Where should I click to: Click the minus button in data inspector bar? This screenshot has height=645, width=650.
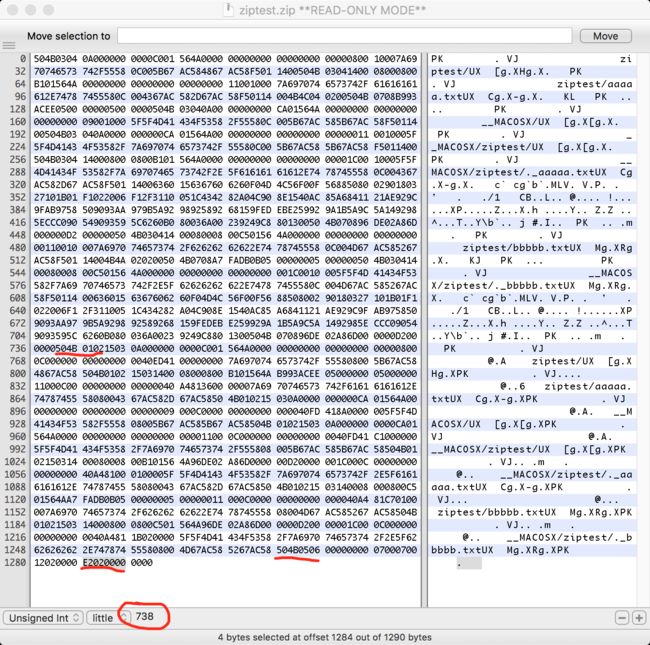(x=622, y=618)
